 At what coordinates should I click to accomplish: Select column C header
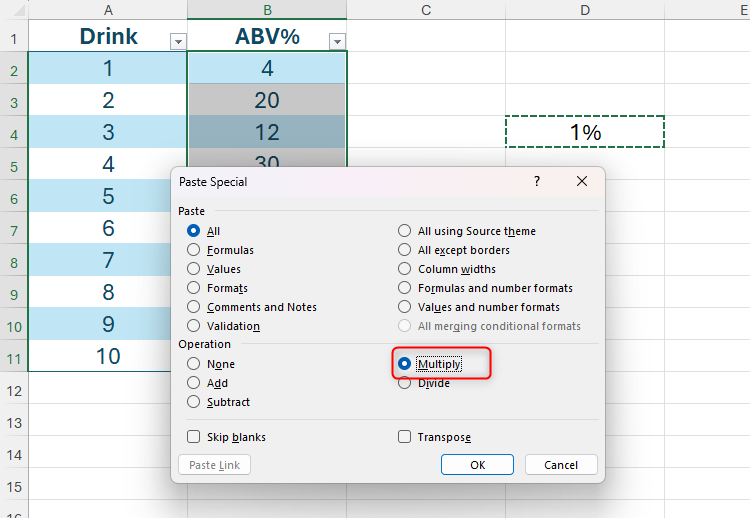(x=426, y=10)
